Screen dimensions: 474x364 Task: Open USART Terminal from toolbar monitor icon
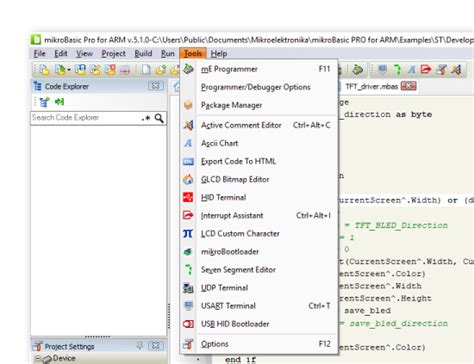(x=382, y=69)
